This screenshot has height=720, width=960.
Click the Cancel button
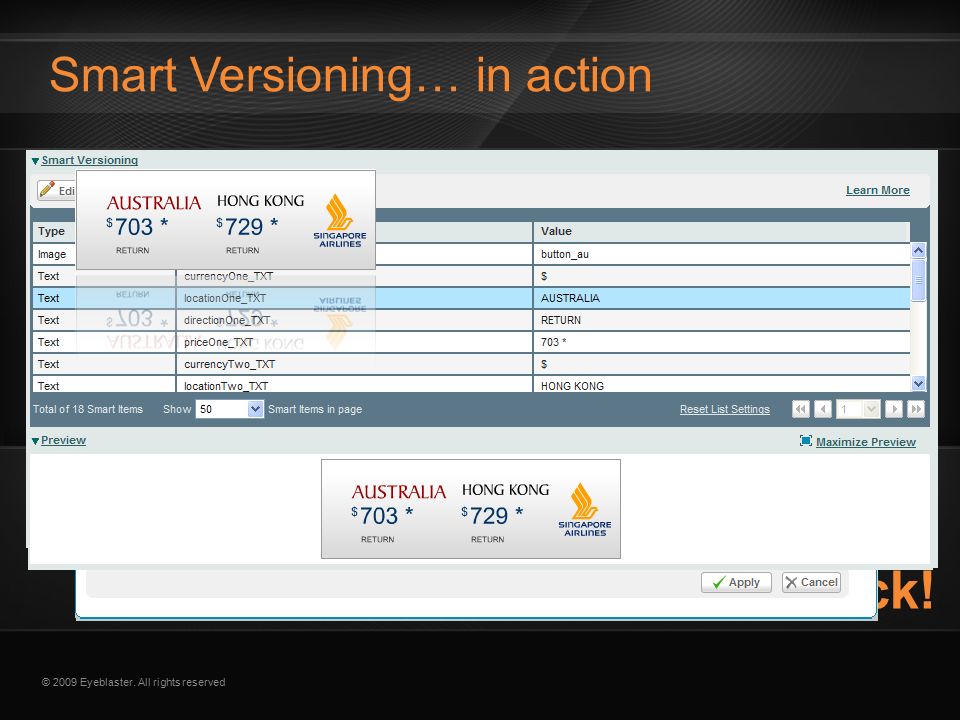(811, 582)
